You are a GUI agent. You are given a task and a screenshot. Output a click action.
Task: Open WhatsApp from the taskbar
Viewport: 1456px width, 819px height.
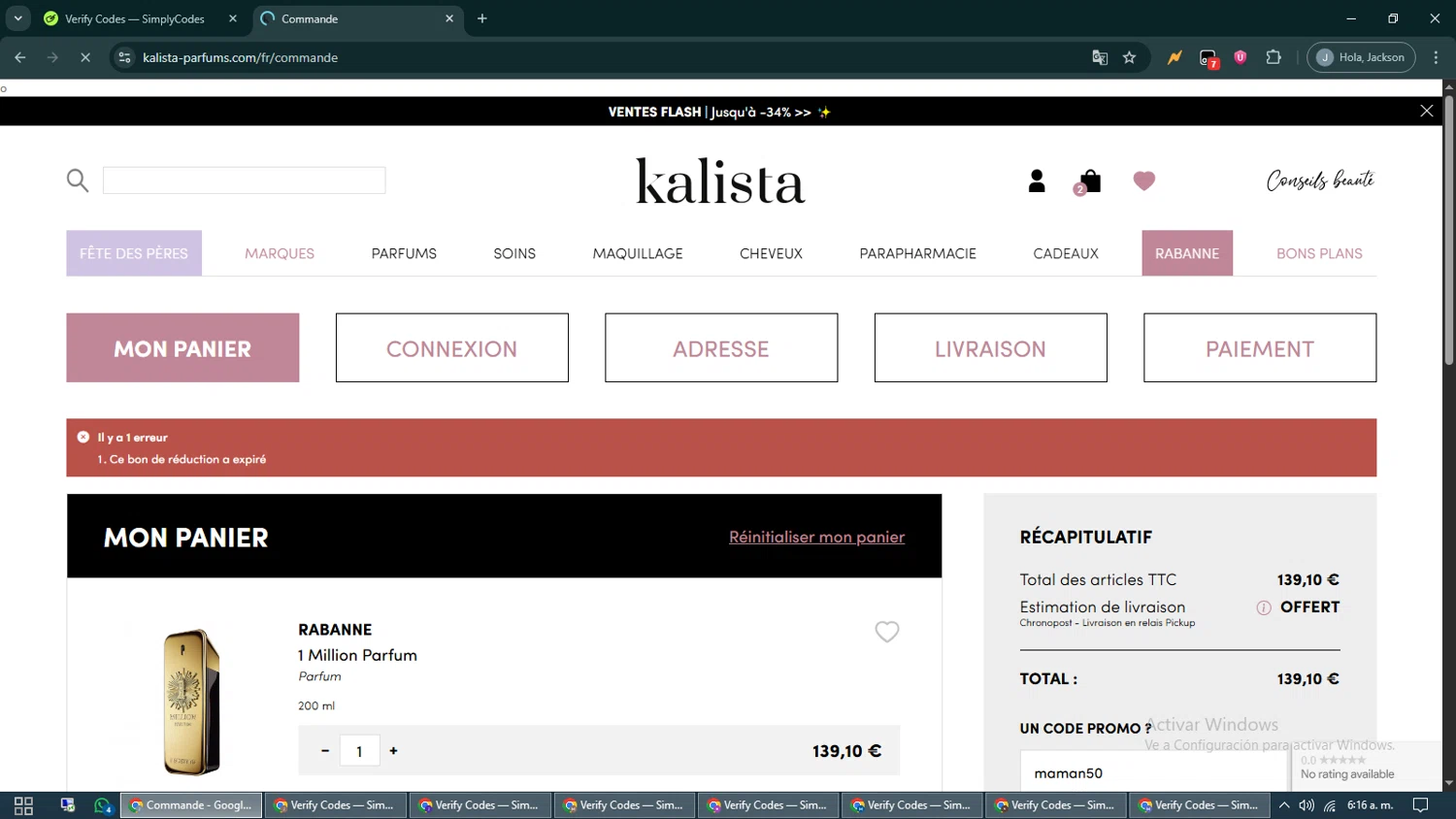pos(103,805)
